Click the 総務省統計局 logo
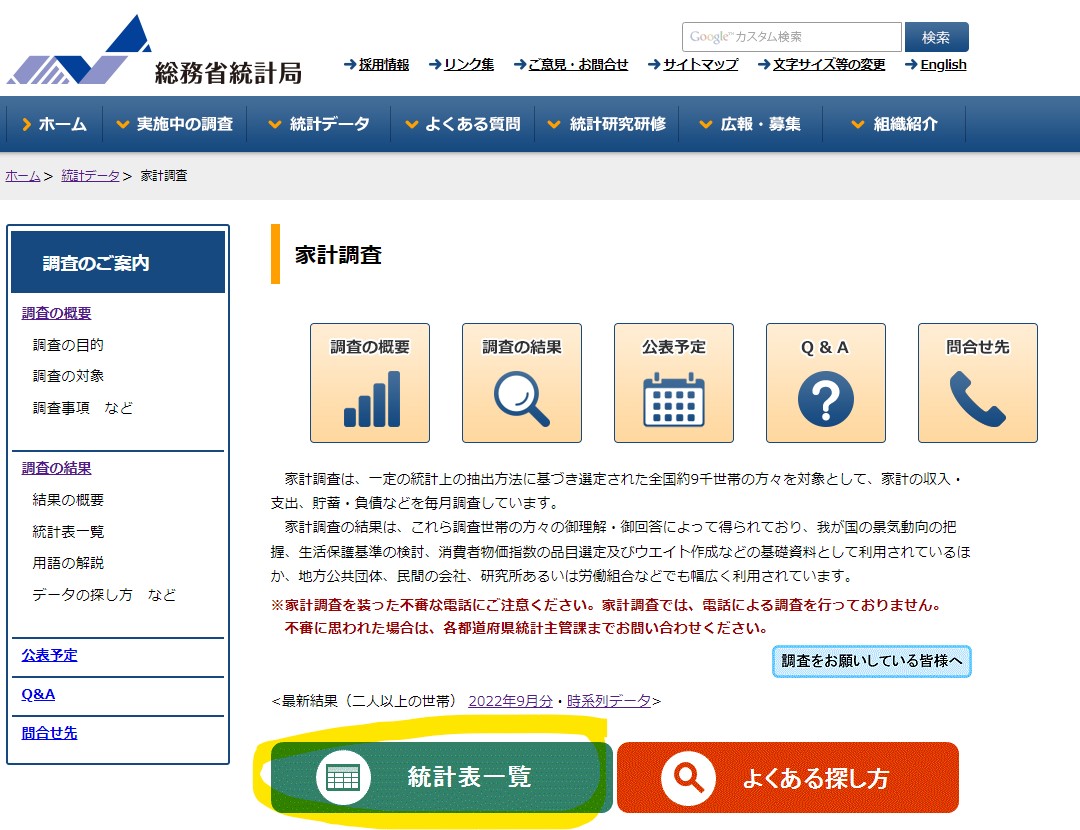Screen dimensions: 1080x830 coord(155,52)
